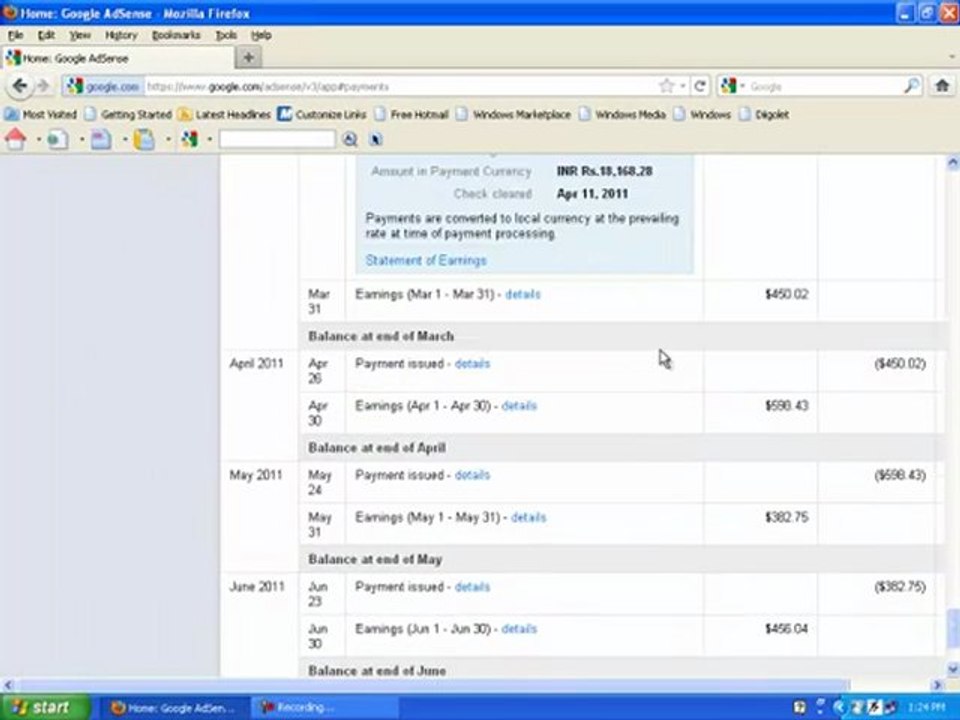
Task: Click the toolbar magnifier search icon
Action: tap(350, 139)
